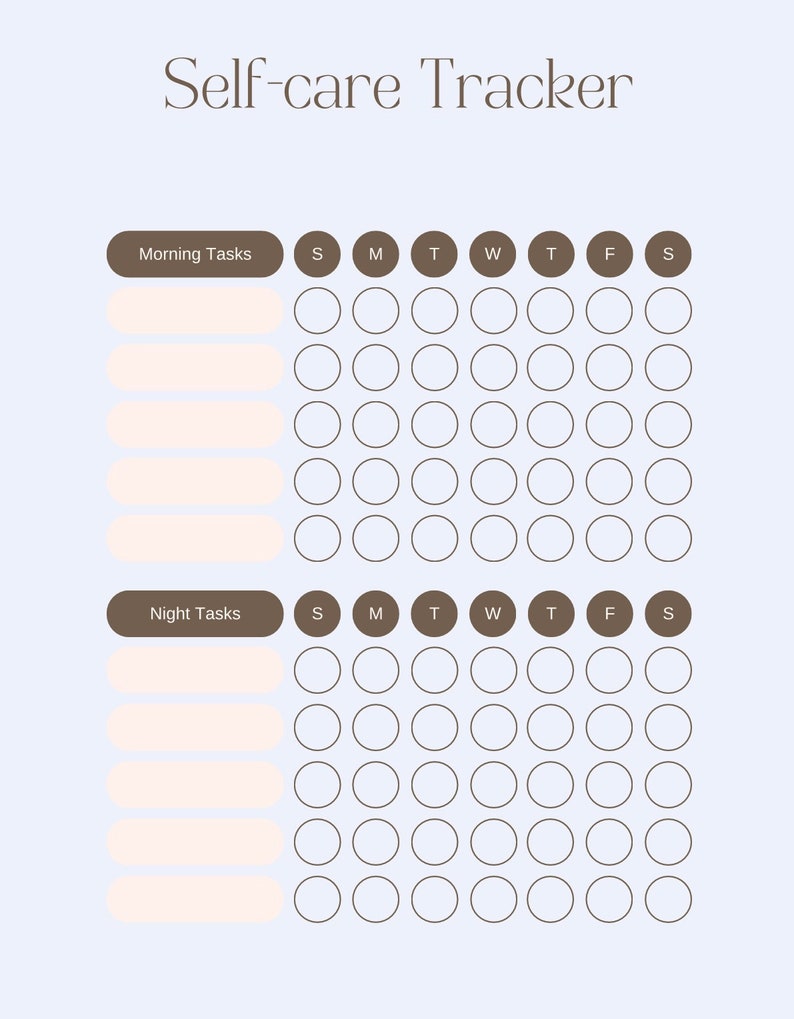Click the Morning Tasks header label
Viewport: 794px width, 1019px height.
pos(195,254)
